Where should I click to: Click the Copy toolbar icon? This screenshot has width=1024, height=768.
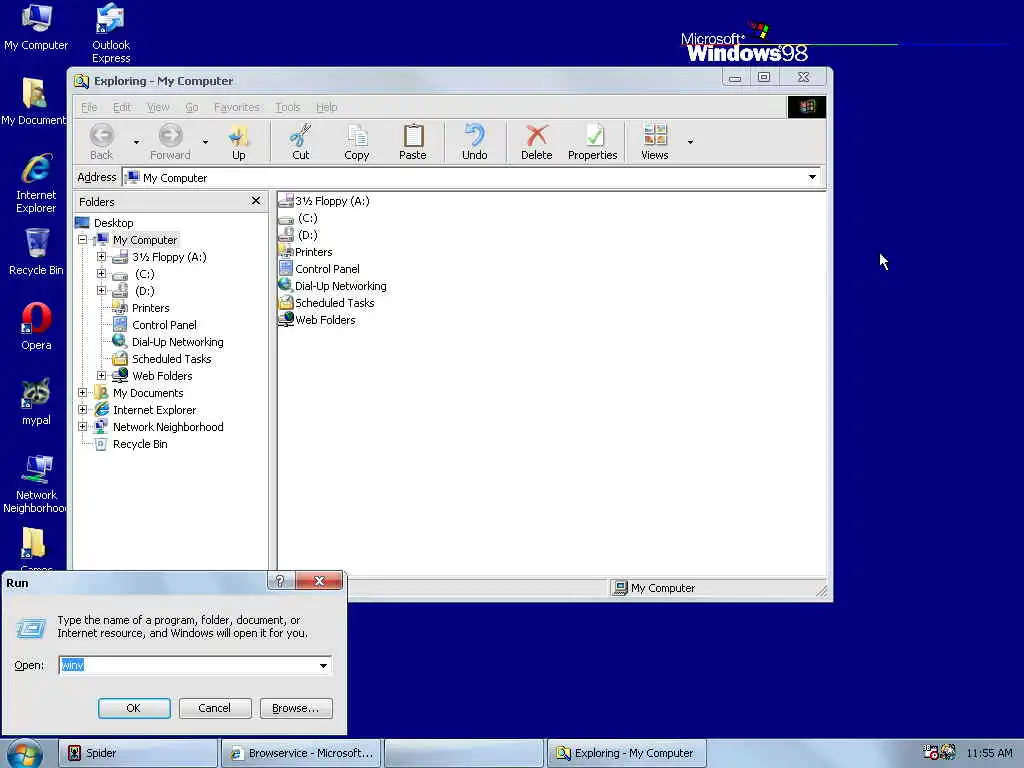click(x=357, y=135)
